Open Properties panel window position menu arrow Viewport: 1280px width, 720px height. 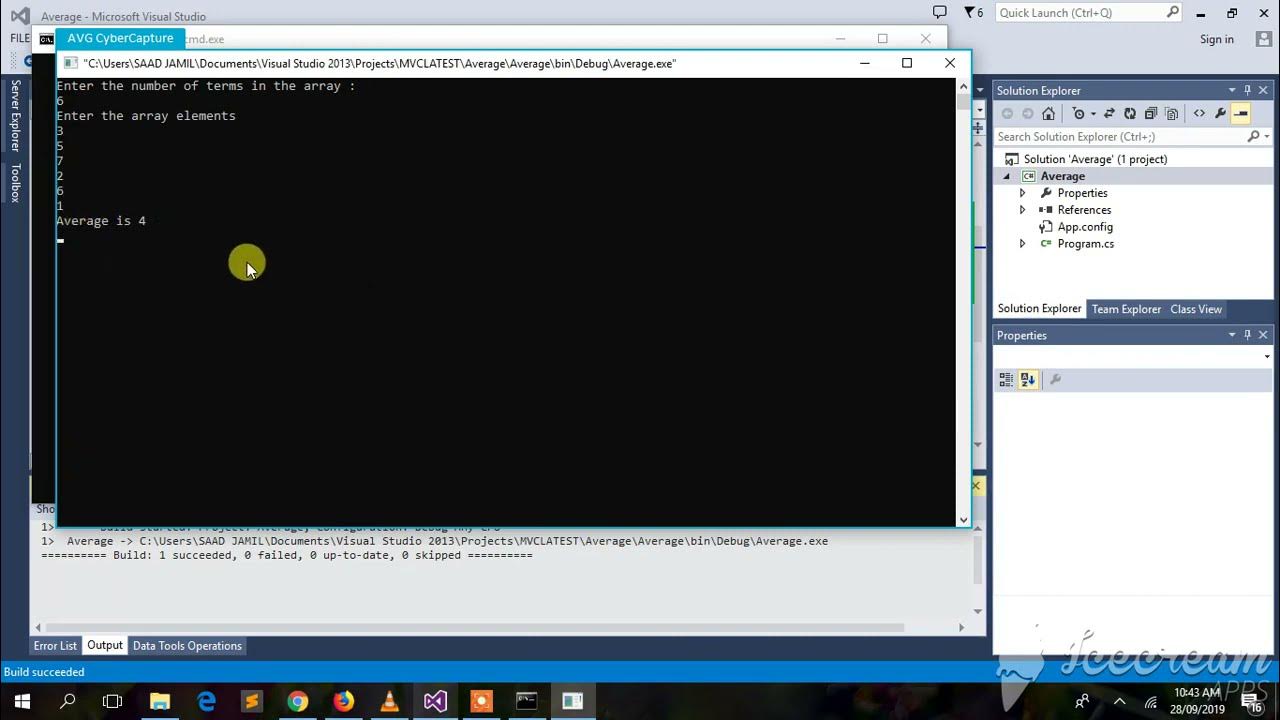1232,335
